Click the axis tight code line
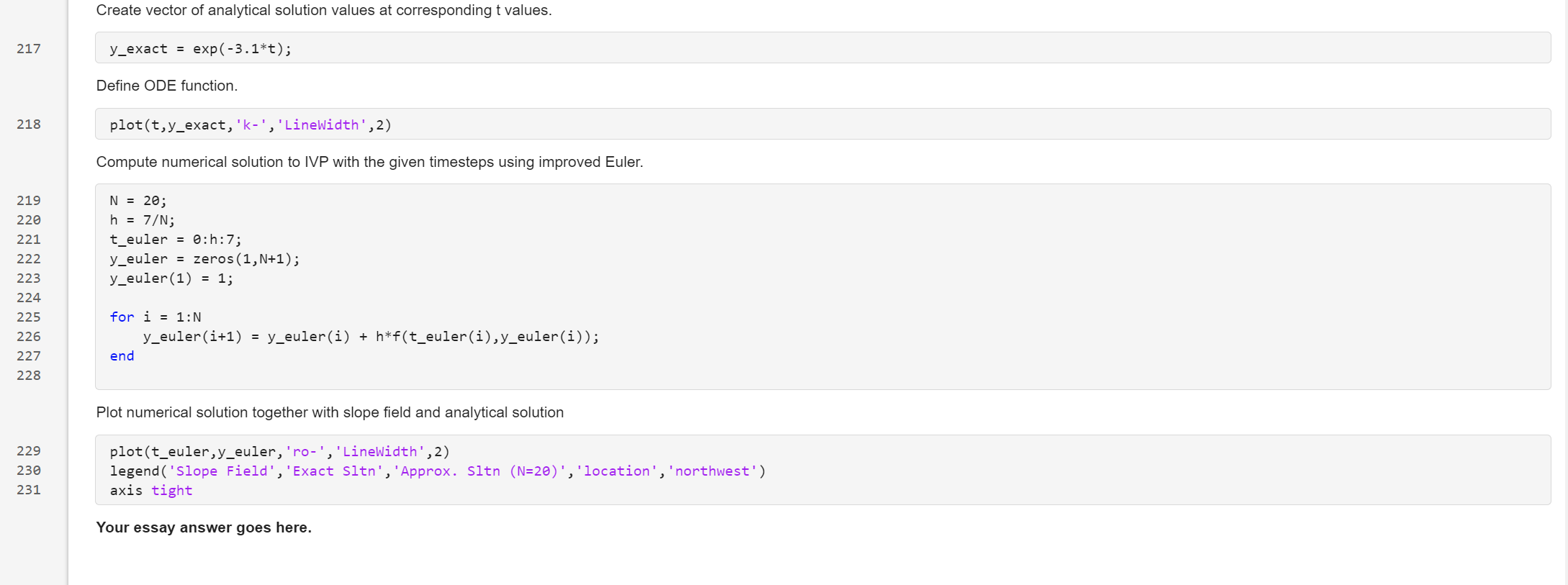This screenshot has width=1568, height=585. (x=151, y=491)
